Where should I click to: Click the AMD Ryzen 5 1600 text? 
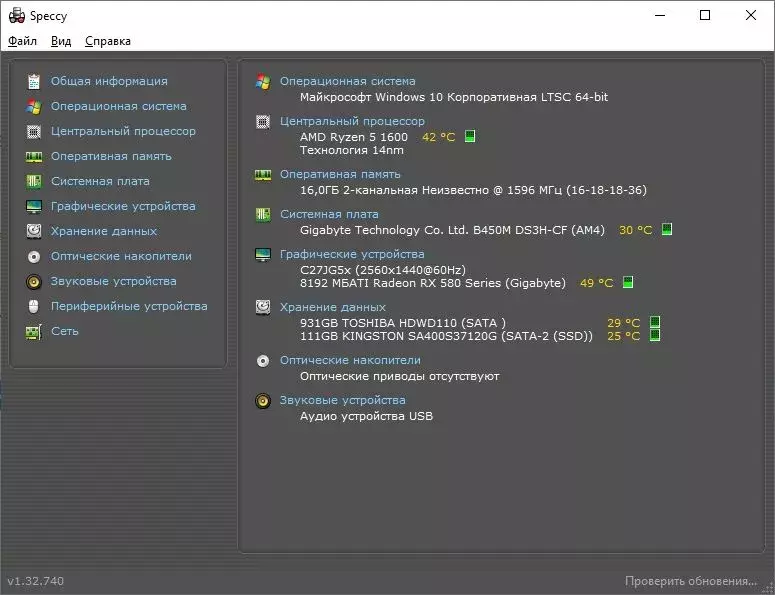click(x=354, y=137)
